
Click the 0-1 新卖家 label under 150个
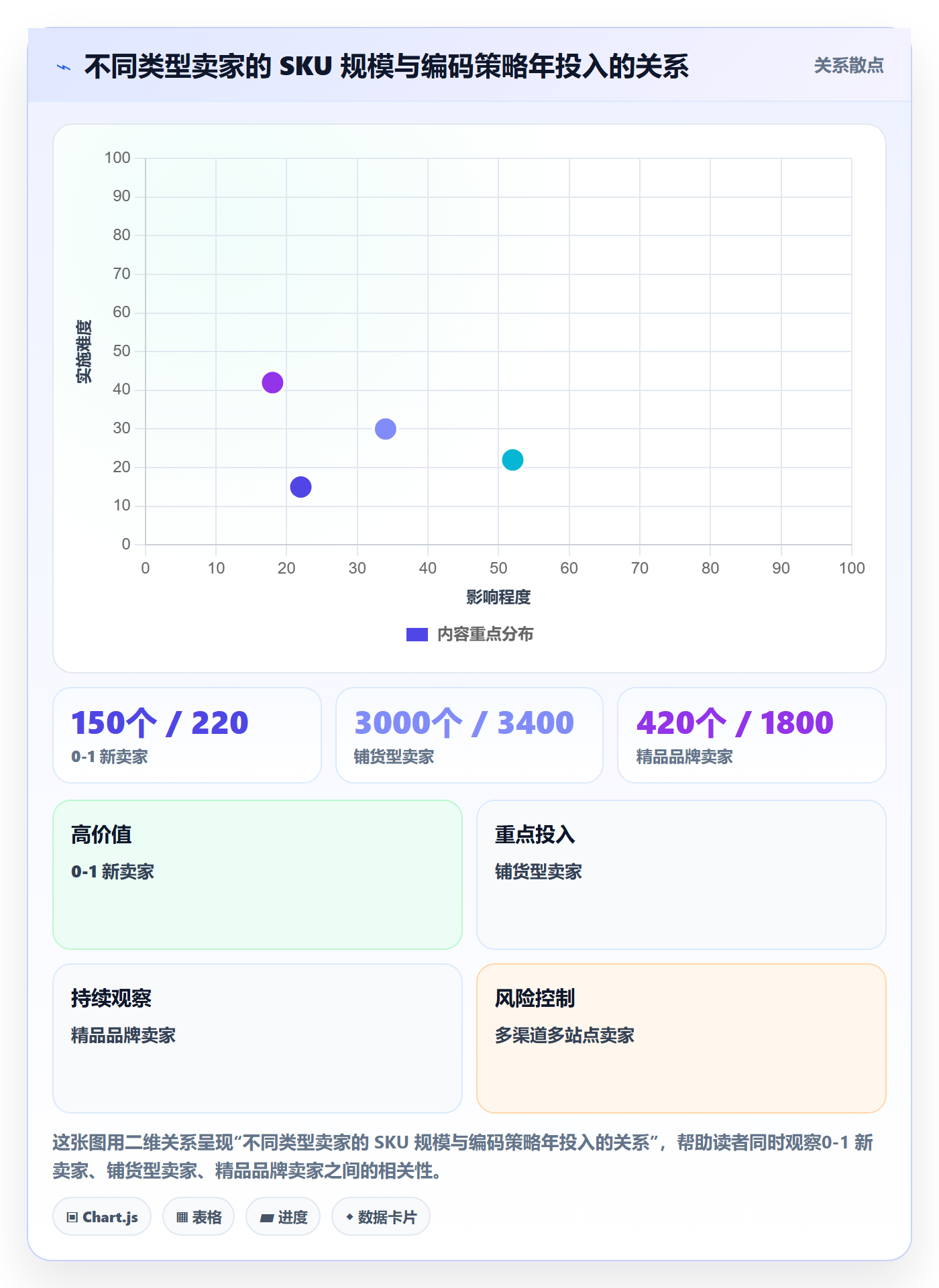pos(109,757)
